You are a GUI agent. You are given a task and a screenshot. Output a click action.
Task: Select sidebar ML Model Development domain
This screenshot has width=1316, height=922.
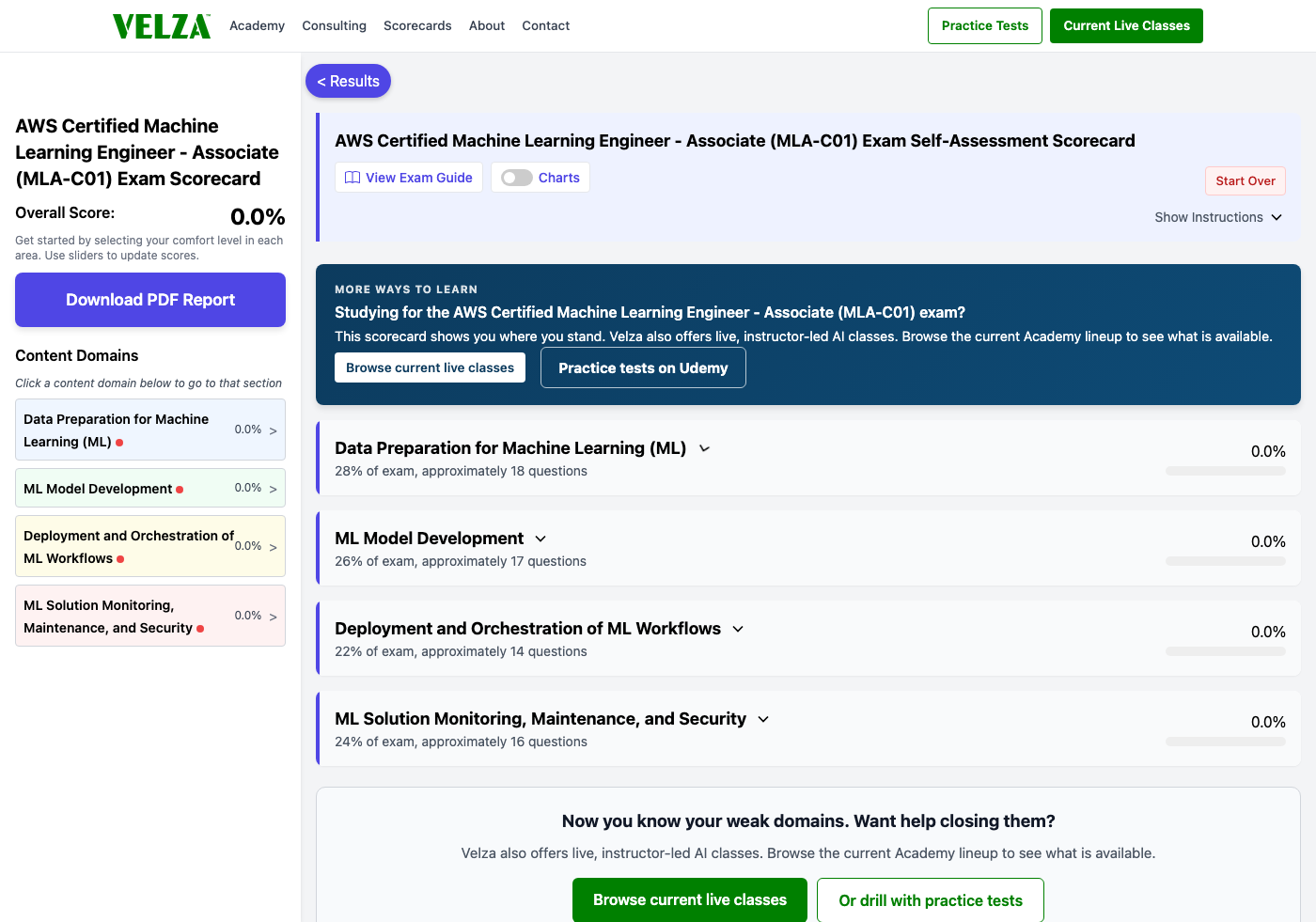150,488
